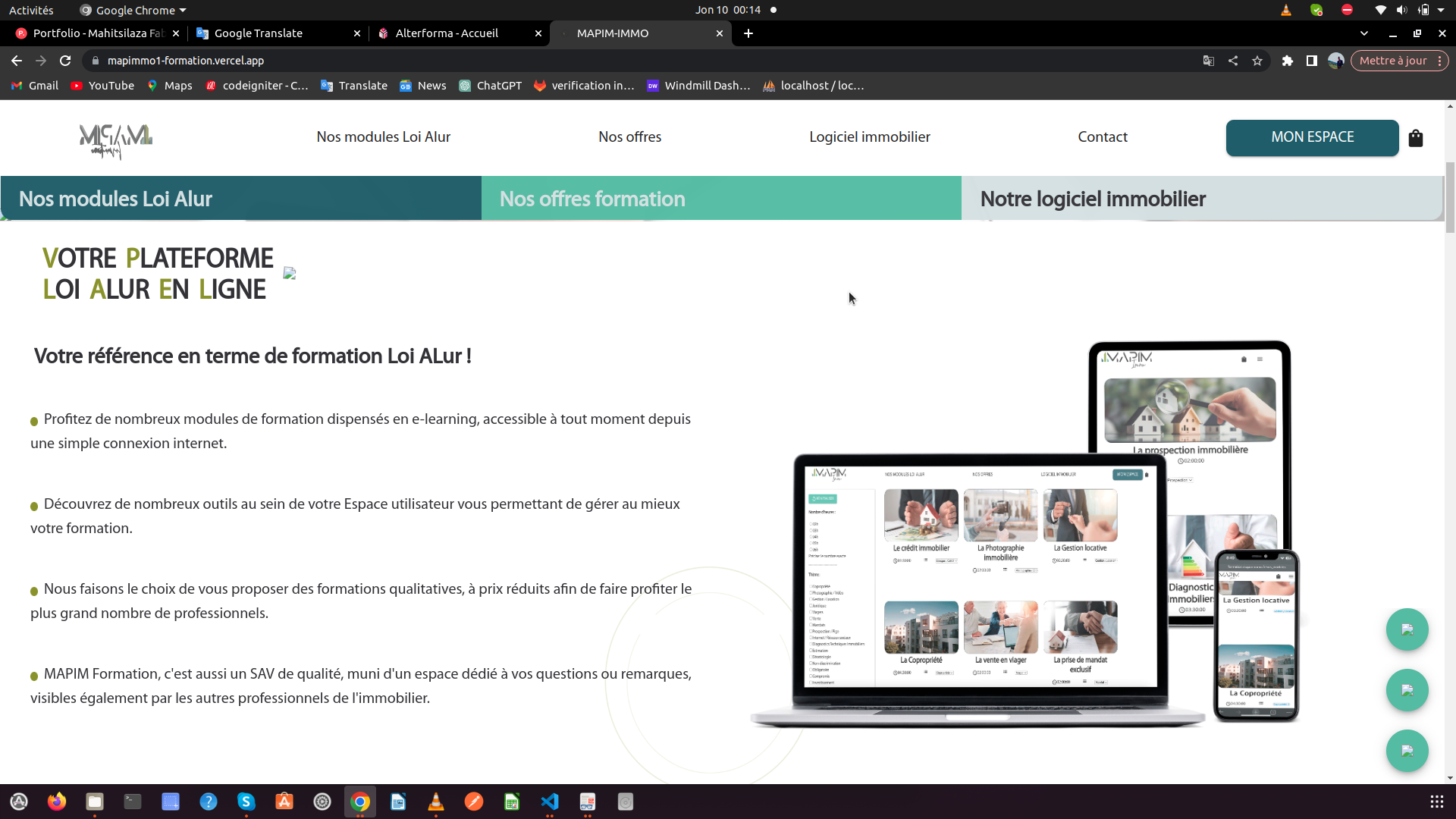This screenshot has height=819, width=1456.
Task: Open the localhost bookmark
Action: pyautogui.click(x=814, y=86)
